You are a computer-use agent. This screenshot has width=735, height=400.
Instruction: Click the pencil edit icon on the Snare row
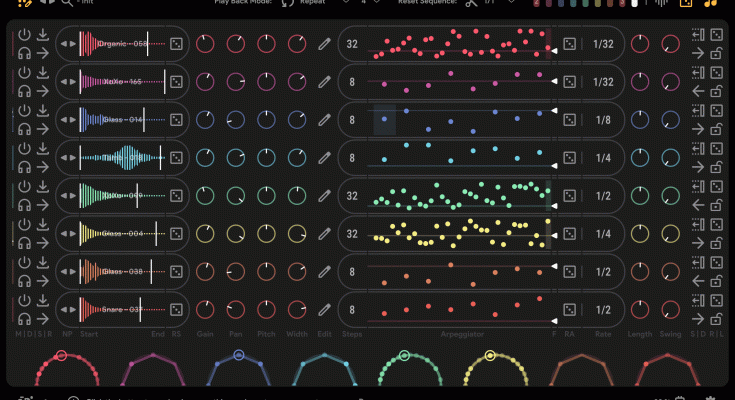point(324,309)
